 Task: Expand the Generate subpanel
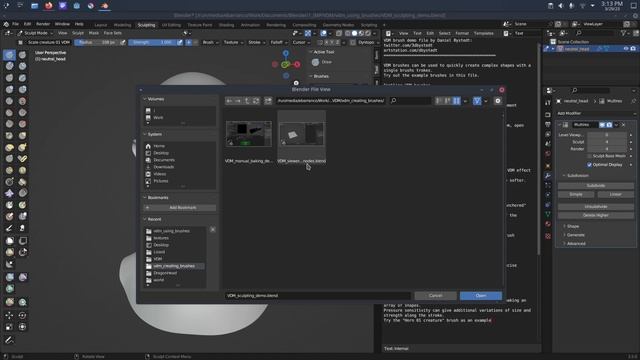click(575, 235)
